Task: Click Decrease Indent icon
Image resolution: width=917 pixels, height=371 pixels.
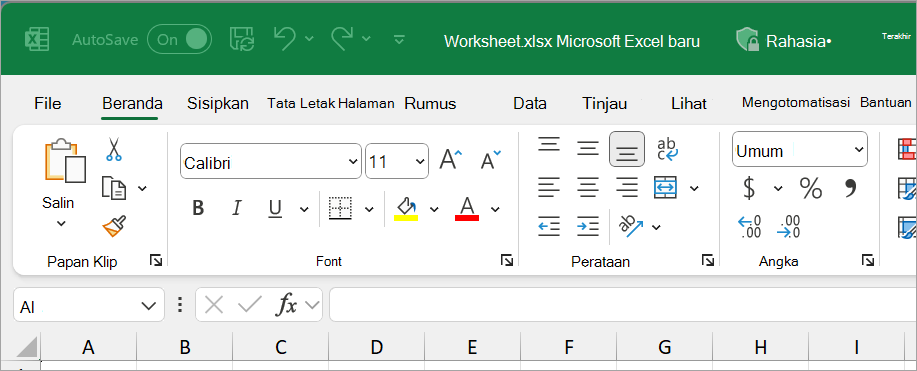Action: click(x=549, y=226)
